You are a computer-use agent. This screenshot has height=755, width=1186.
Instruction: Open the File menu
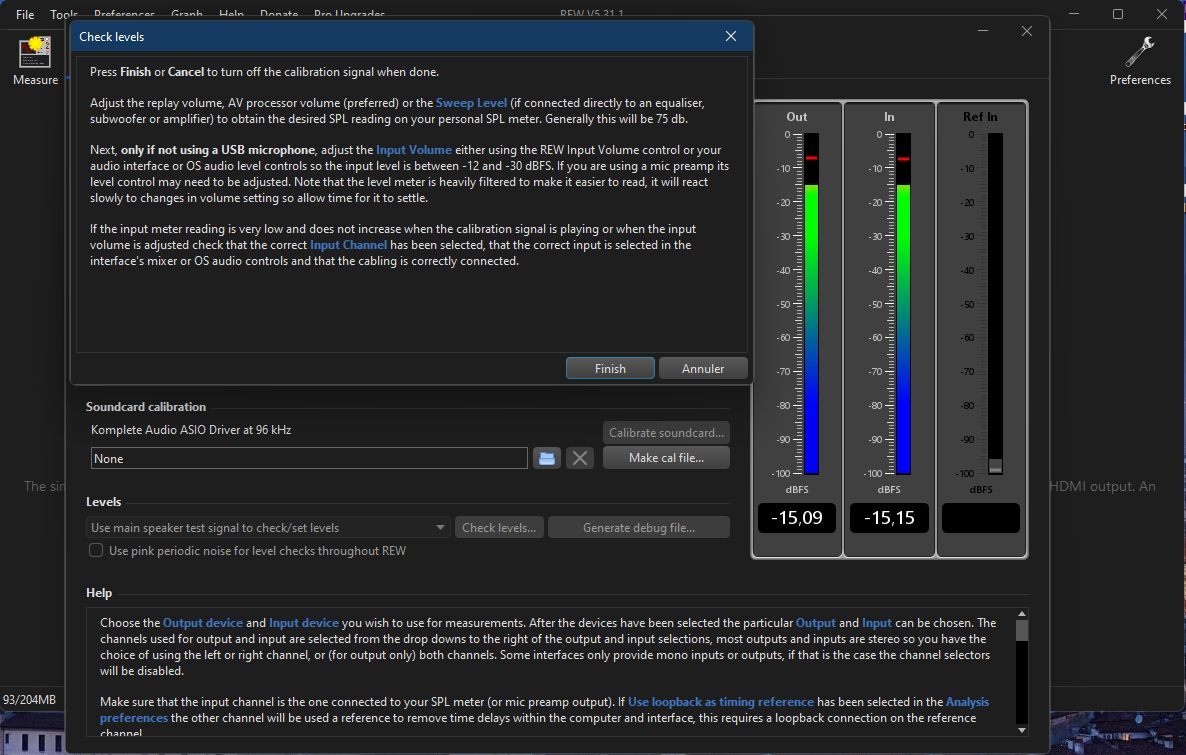(x=25, y=15)
